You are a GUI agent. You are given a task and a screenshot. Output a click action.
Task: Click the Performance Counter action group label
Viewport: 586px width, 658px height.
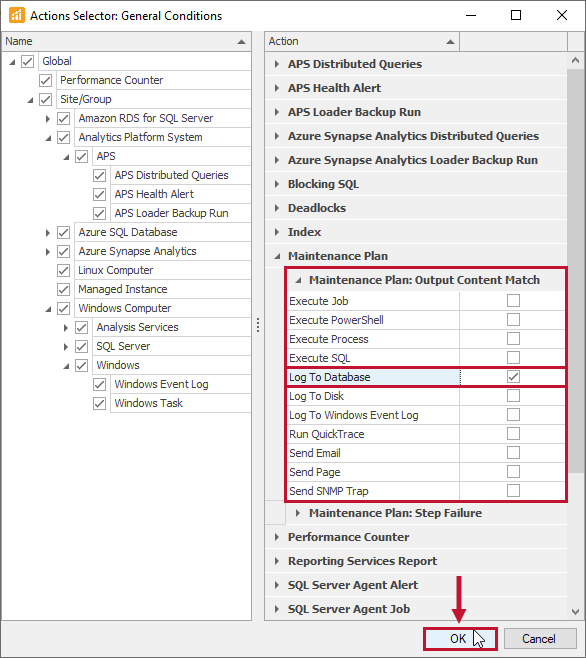click(348, 537)
